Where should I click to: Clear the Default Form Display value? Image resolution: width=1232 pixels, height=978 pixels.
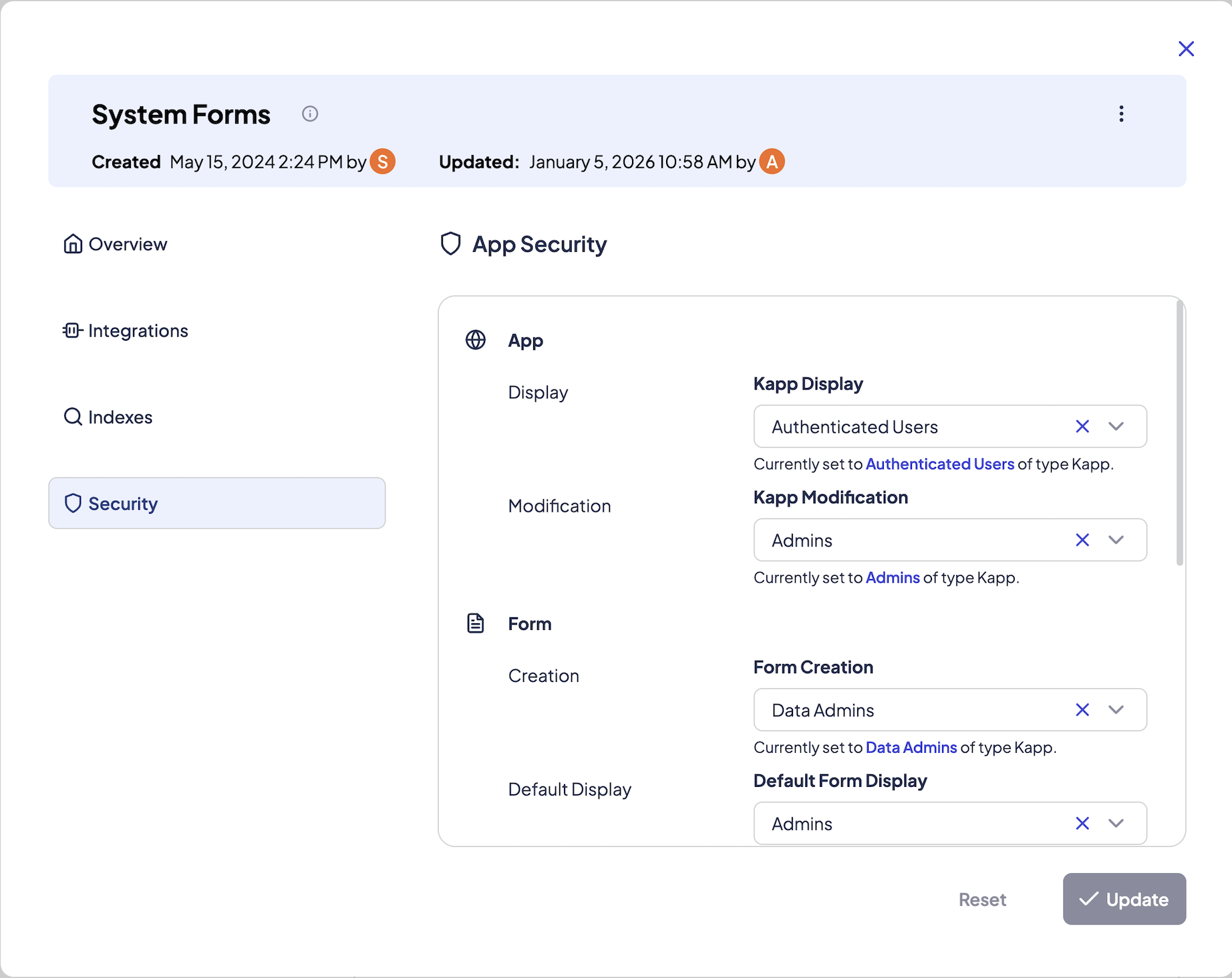1082,824
